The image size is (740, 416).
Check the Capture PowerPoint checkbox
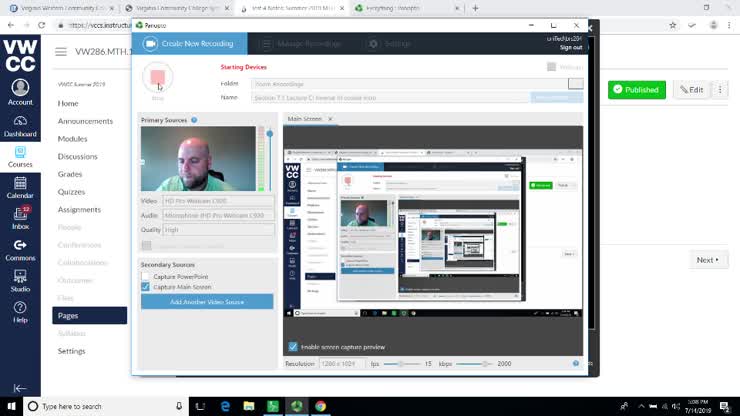146,276
